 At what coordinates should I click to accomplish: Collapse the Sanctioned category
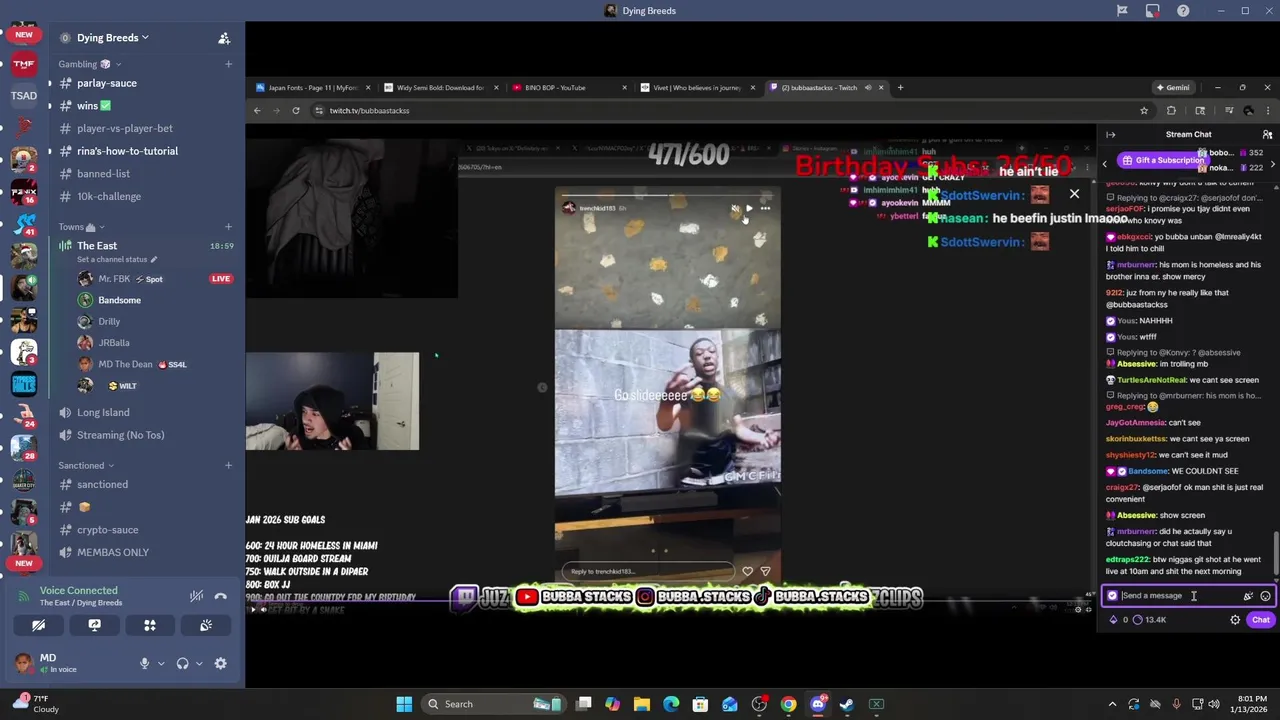coord(86,466)
